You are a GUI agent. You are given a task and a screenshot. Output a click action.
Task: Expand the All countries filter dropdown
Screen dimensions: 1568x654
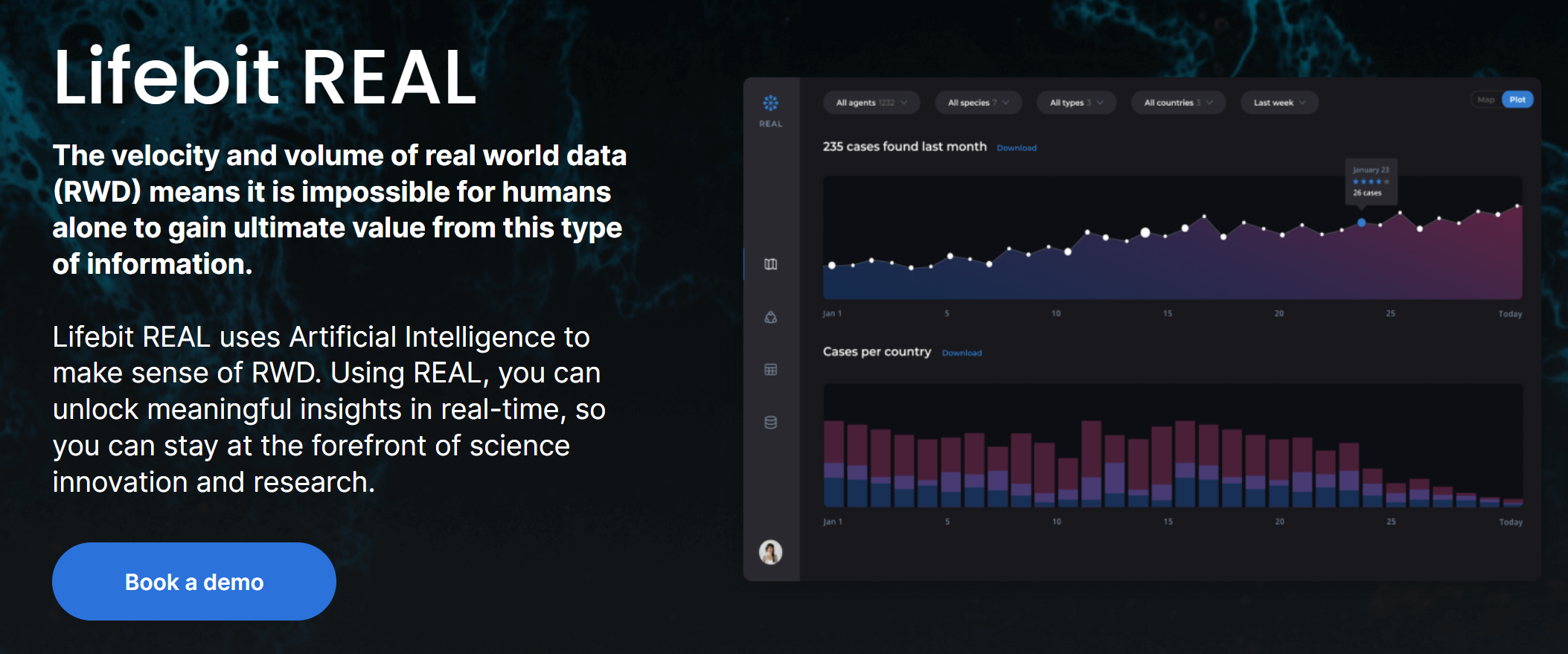click(x=1179, y=103)
